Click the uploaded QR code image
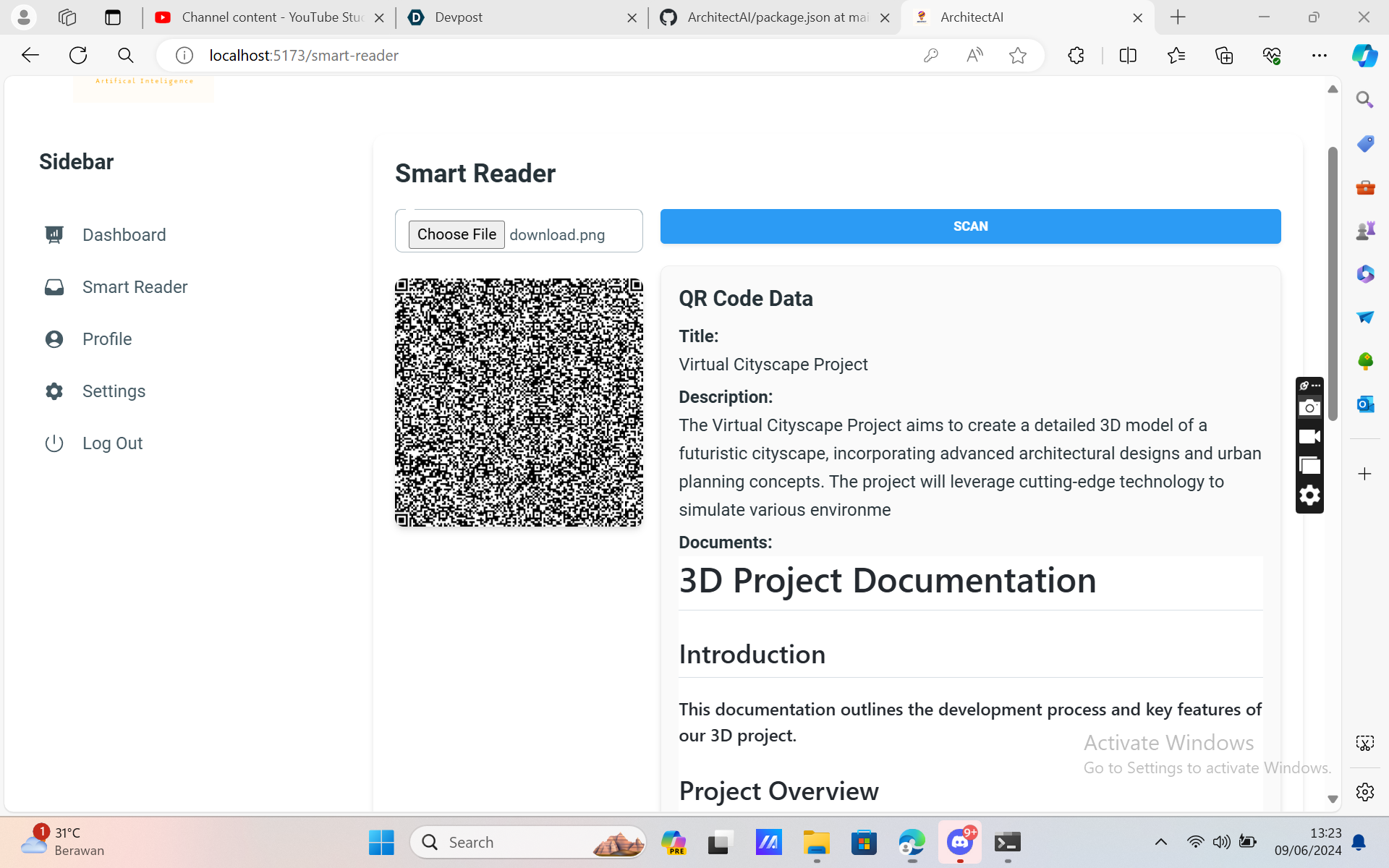The image size is (1389, 868). tap(519, 402)
